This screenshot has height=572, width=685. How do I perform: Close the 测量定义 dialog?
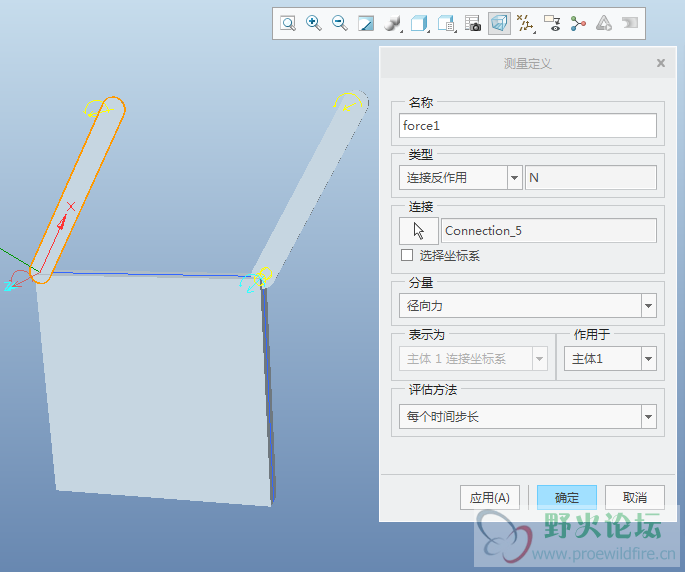(x=661, y=63)
